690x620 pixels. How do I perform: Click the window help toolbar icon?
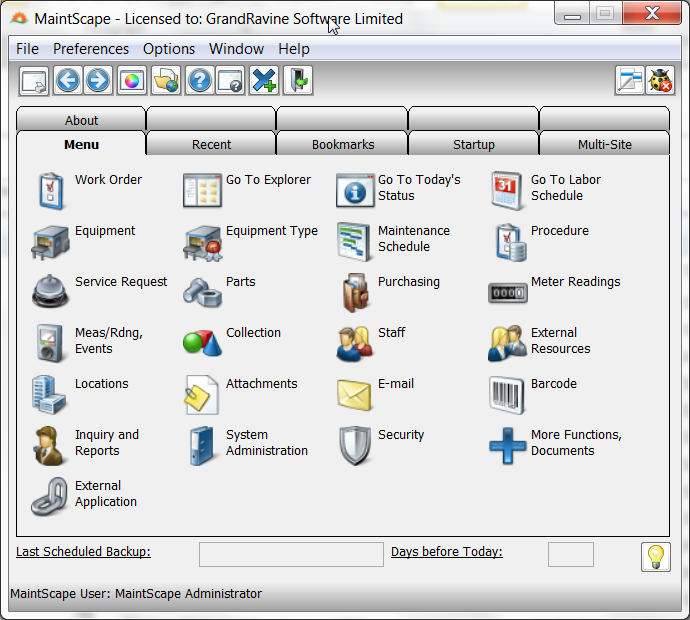pyautogui.click(x=230, y=81)
